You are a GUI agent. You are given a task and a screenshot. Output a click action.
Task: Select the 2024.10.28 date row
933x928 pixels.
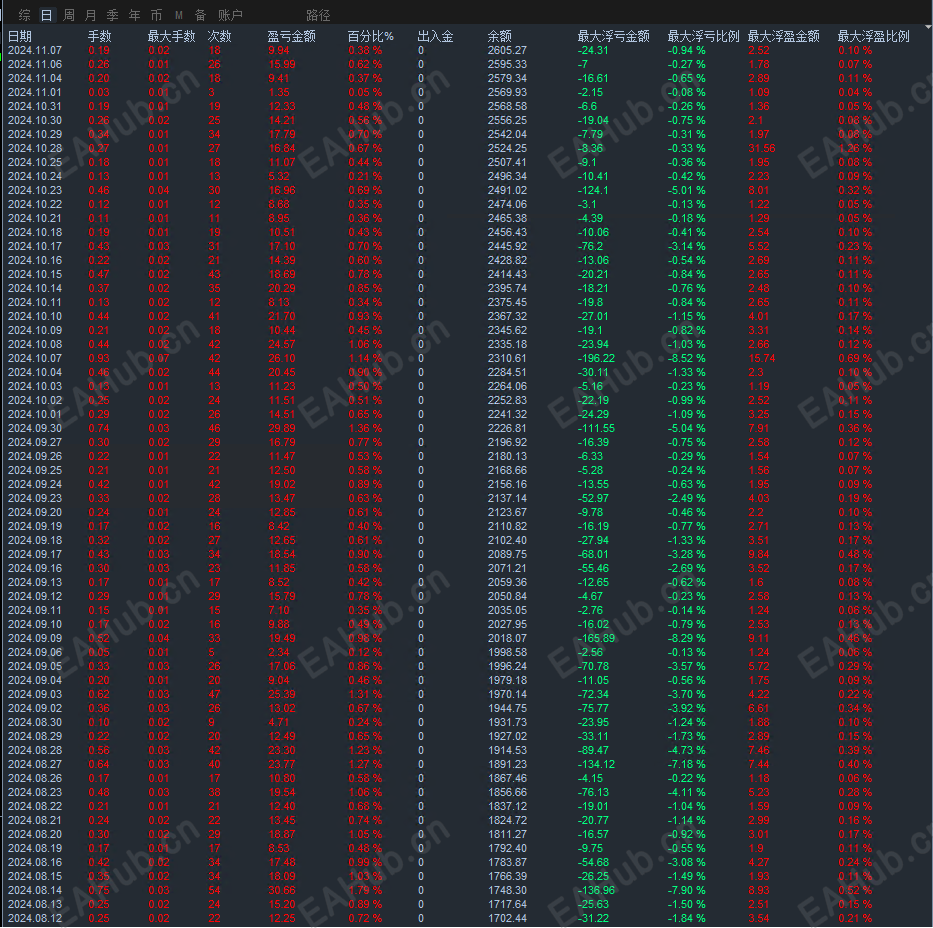coord(35,148)
